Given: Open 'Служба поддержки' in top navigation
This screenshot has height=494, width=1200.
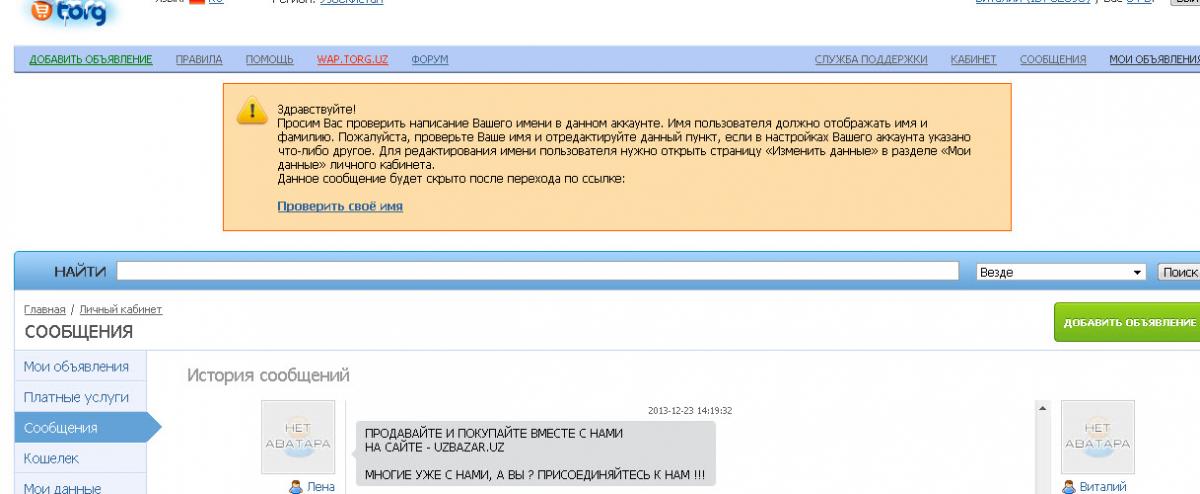Looking at the screenshot, I should tap(871, 60).
